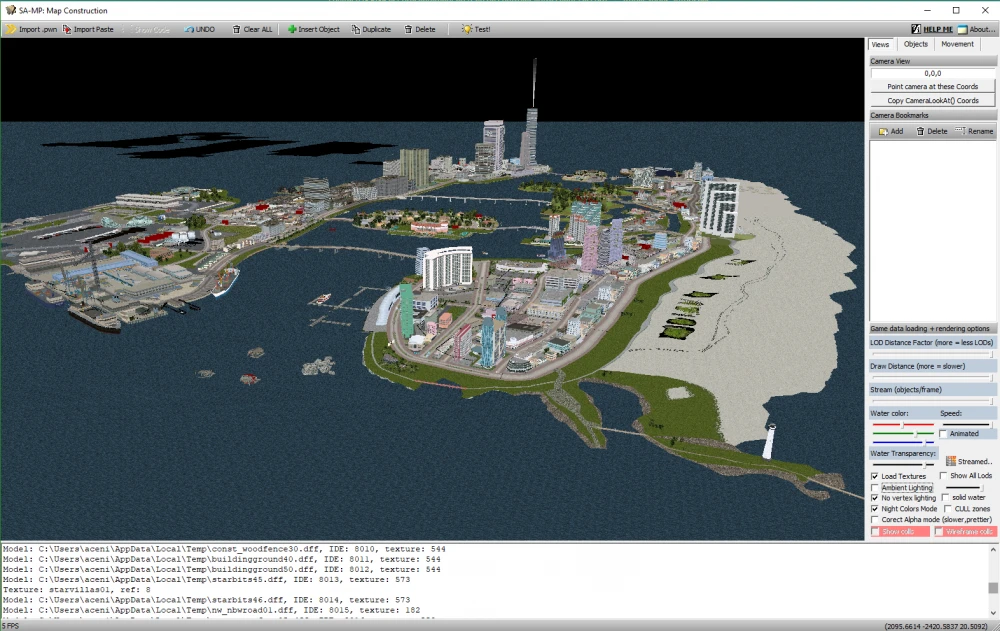Enable the Show All Lods checkbox
1000x631 pixels.
[x=943, y=476]
